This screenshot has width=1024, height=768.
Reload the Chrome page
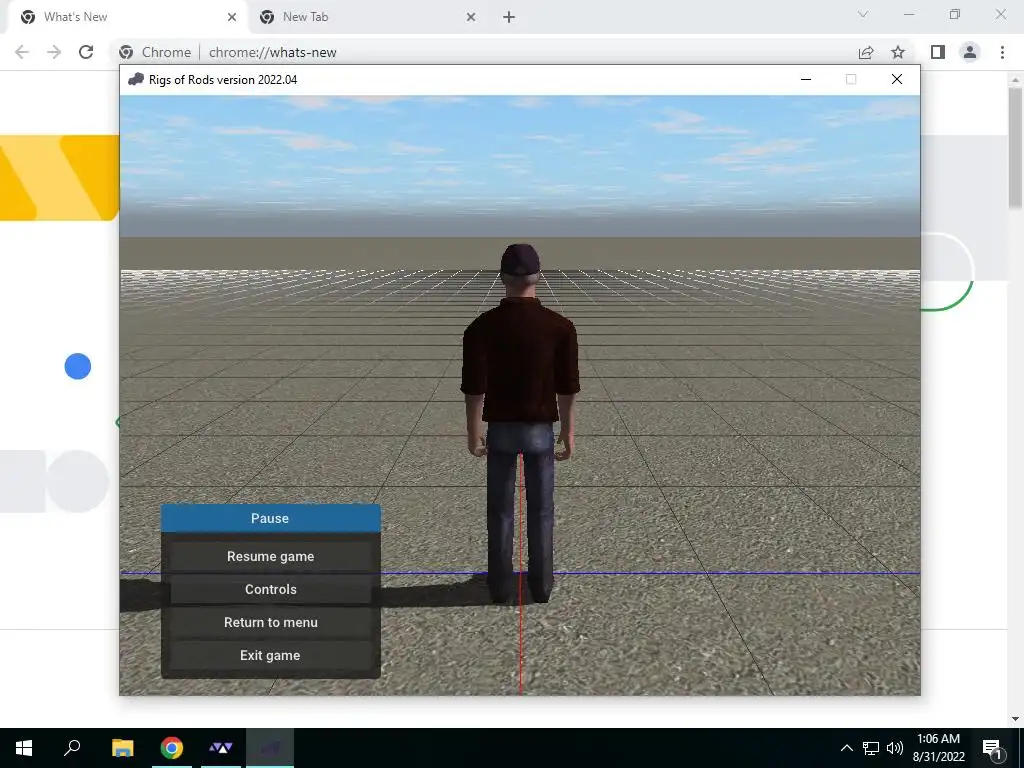[x=86, y=52]
